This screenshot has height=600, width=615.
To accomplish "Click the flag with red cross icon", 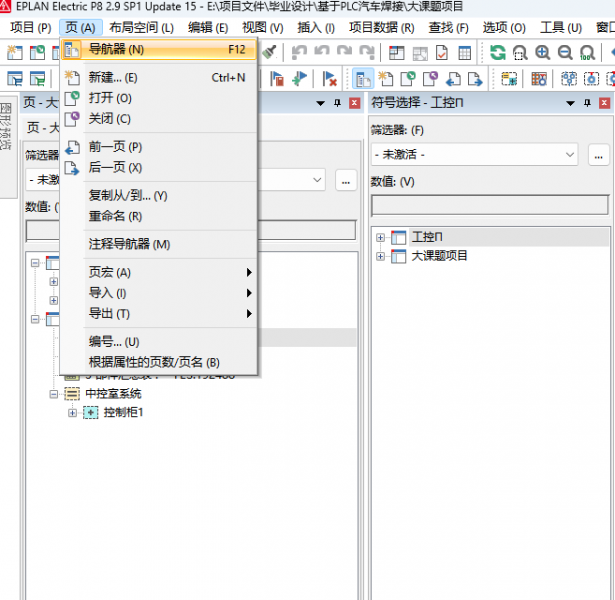I will pos(329,79).
